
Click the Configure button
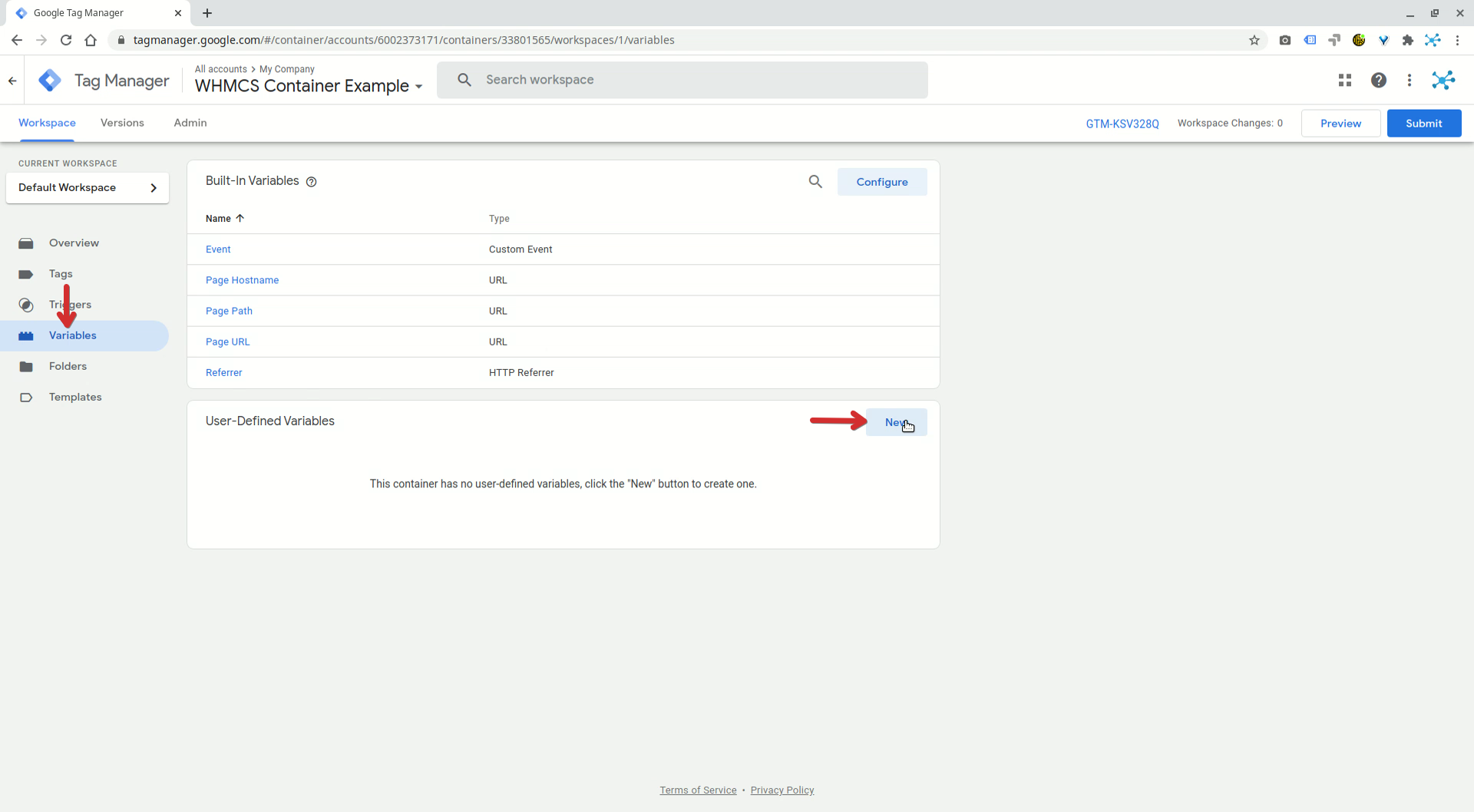click(881, 182)
